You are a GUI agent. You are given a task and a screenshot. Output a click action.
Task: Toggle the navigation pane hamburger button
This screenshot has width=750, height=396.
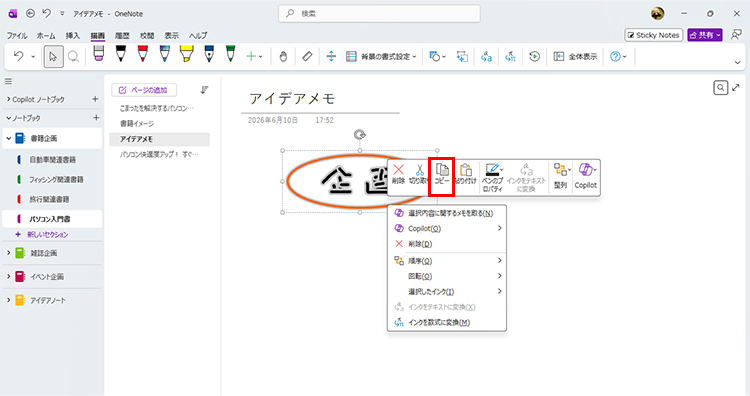pos(8,81)
